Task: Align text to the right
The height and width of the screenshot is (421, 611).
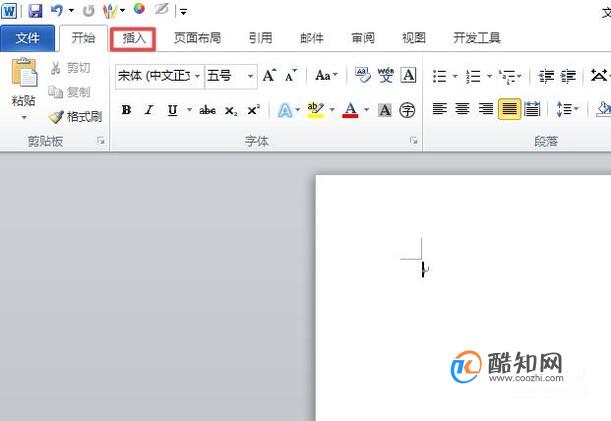Action: (x=486, y=109)
